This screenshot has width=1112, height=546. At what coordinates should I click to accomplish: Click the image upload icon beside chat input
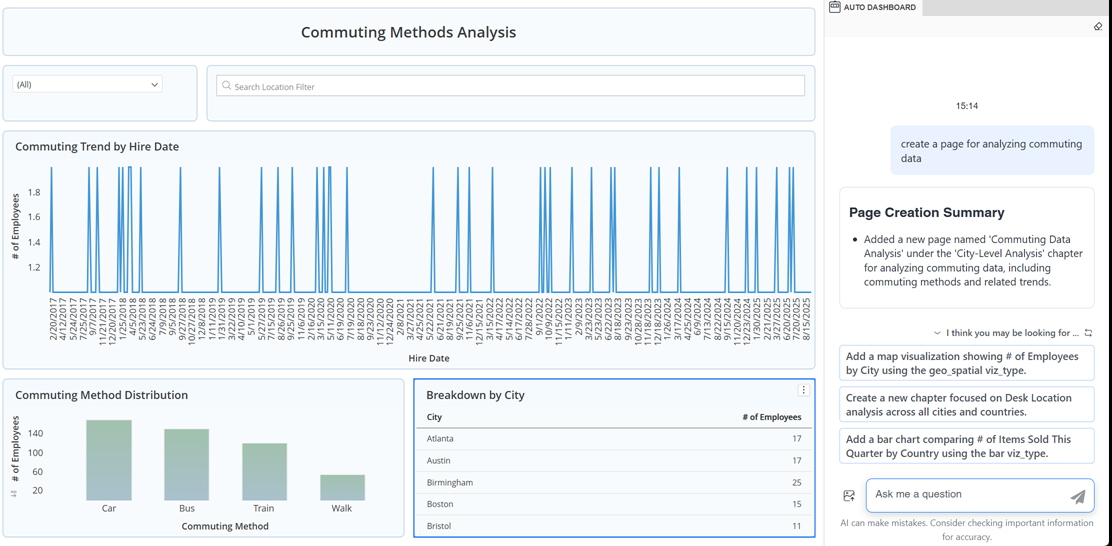click(x=849, y=496)
